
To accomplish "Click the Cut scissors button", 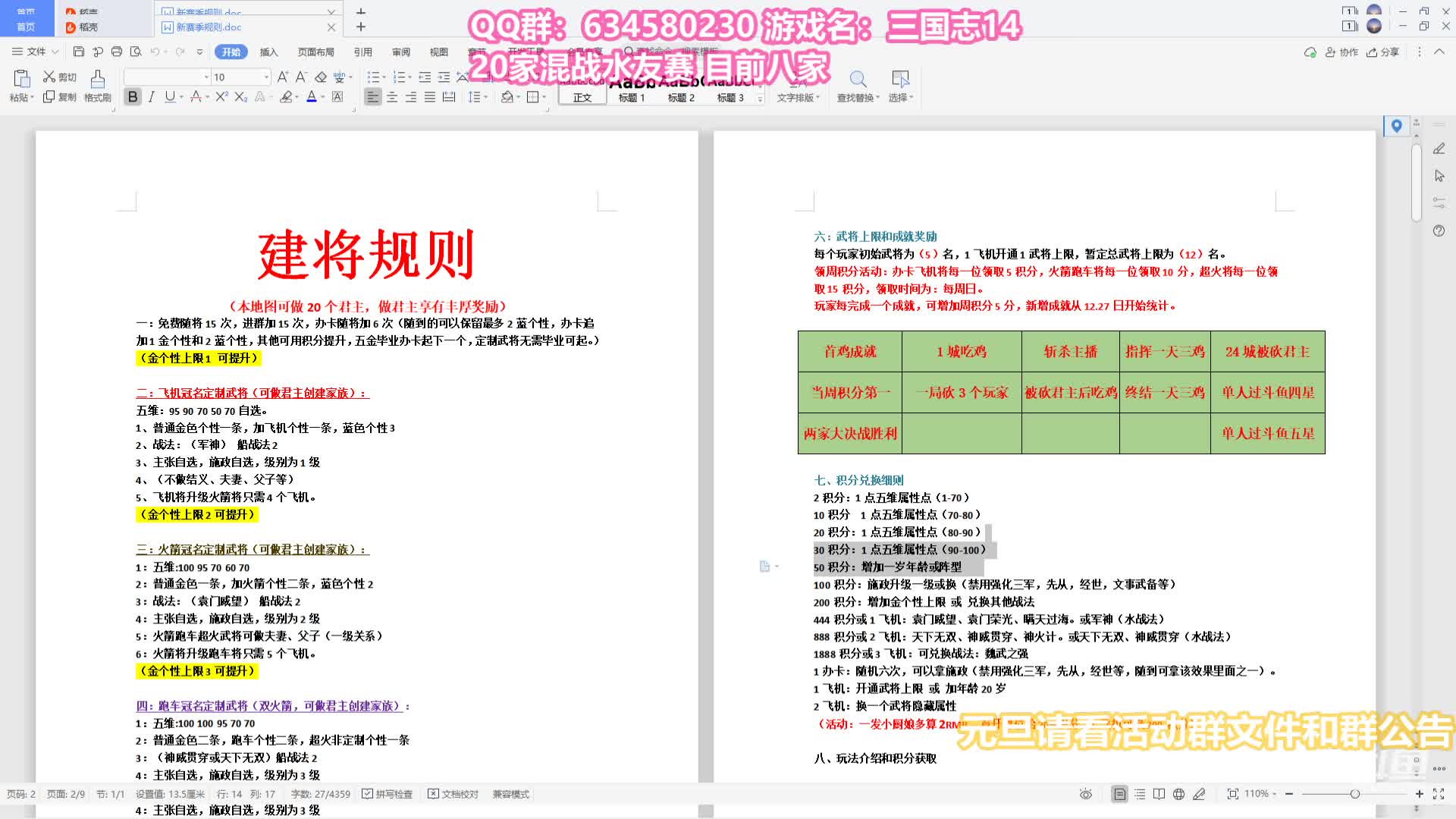I will 60,77.
